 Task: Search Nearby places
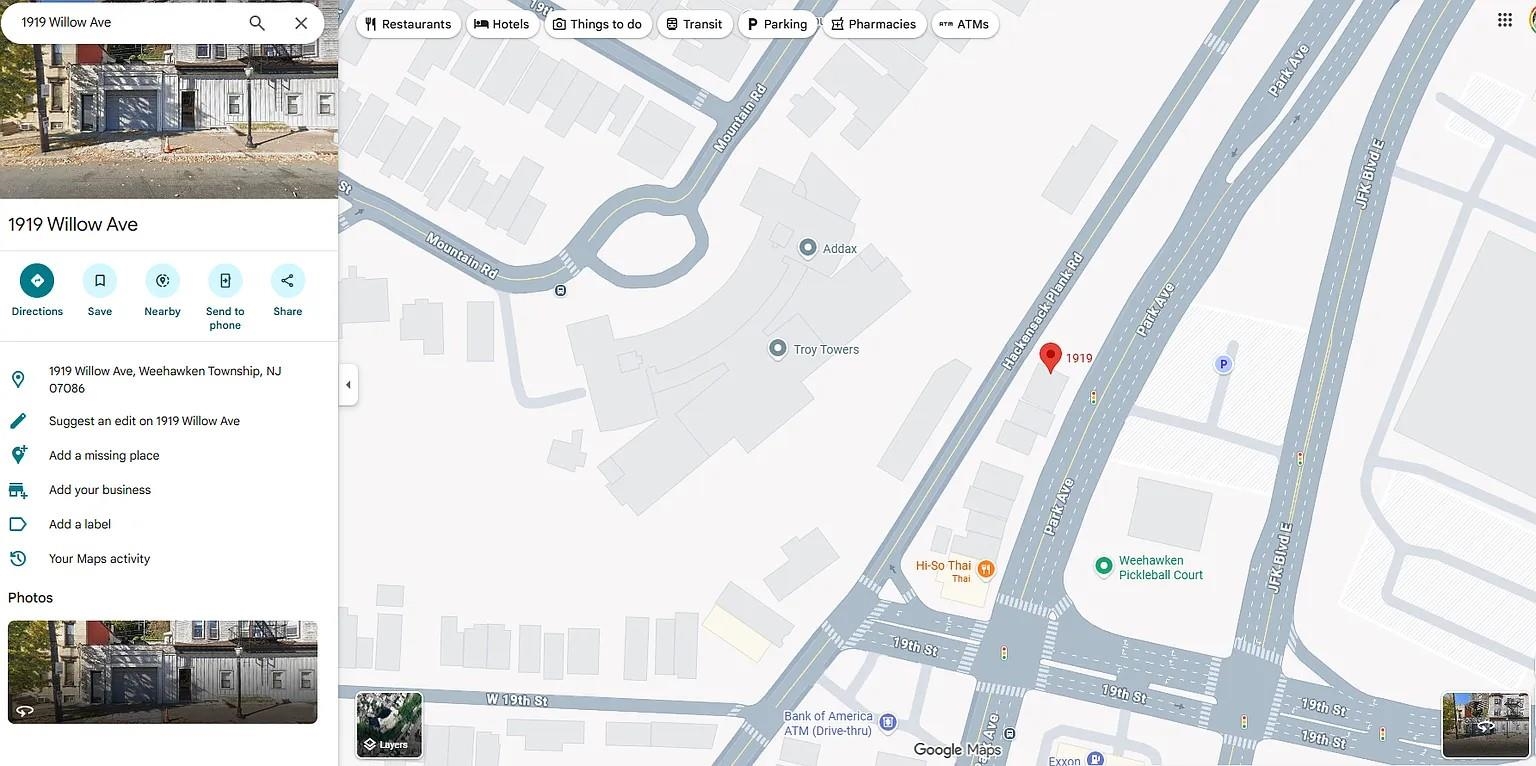[162, 281]
